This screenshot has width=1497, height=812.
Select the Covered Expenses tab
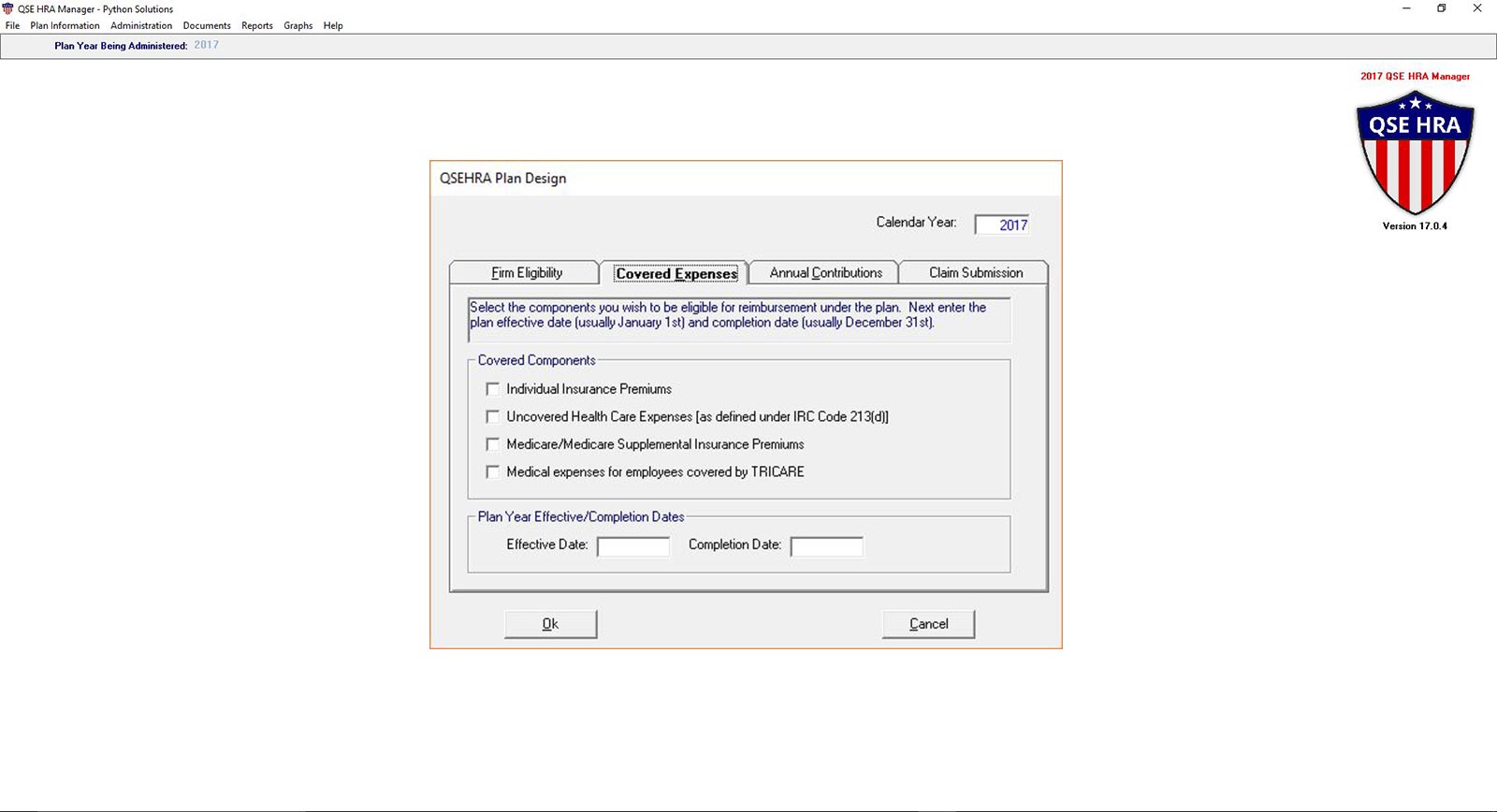[x=676, y=273]
